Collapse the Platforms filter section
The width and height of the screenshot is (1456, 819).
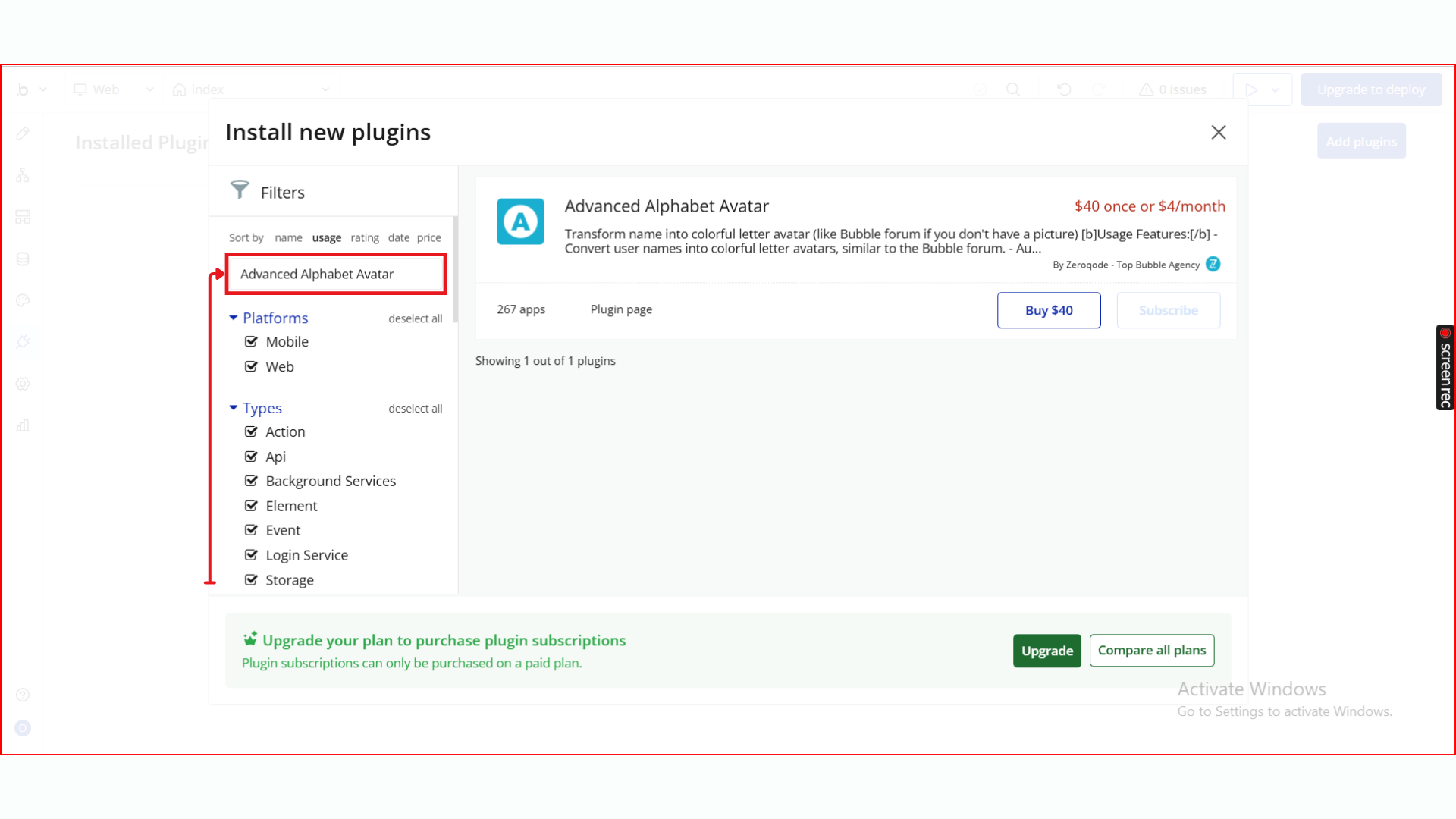tap(234, 318)
